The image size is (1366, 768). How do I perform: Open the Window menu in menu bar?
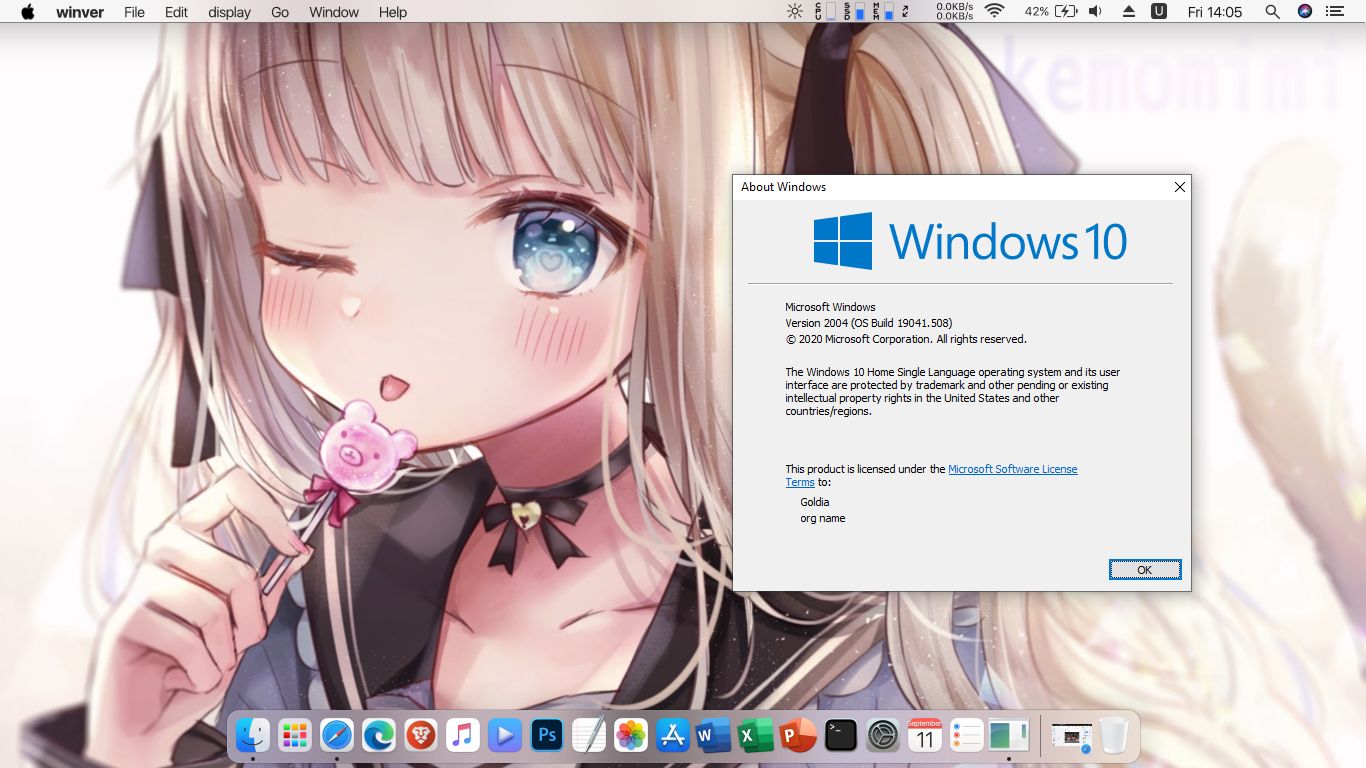tap(334, 12)
